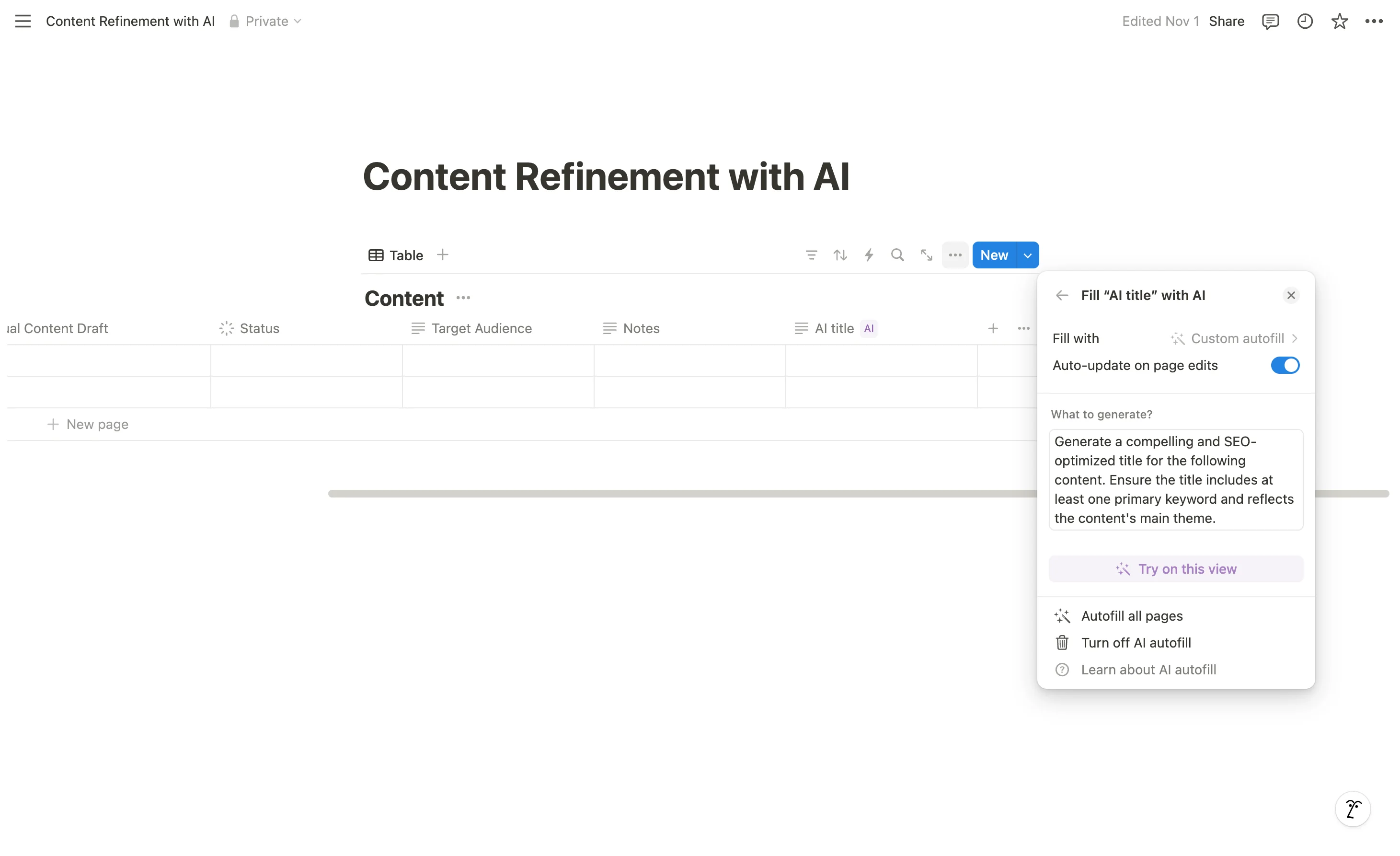1400x856 pixels.
Task: Open the sidebar hamburger menu
Action: (x=23, y=21)
